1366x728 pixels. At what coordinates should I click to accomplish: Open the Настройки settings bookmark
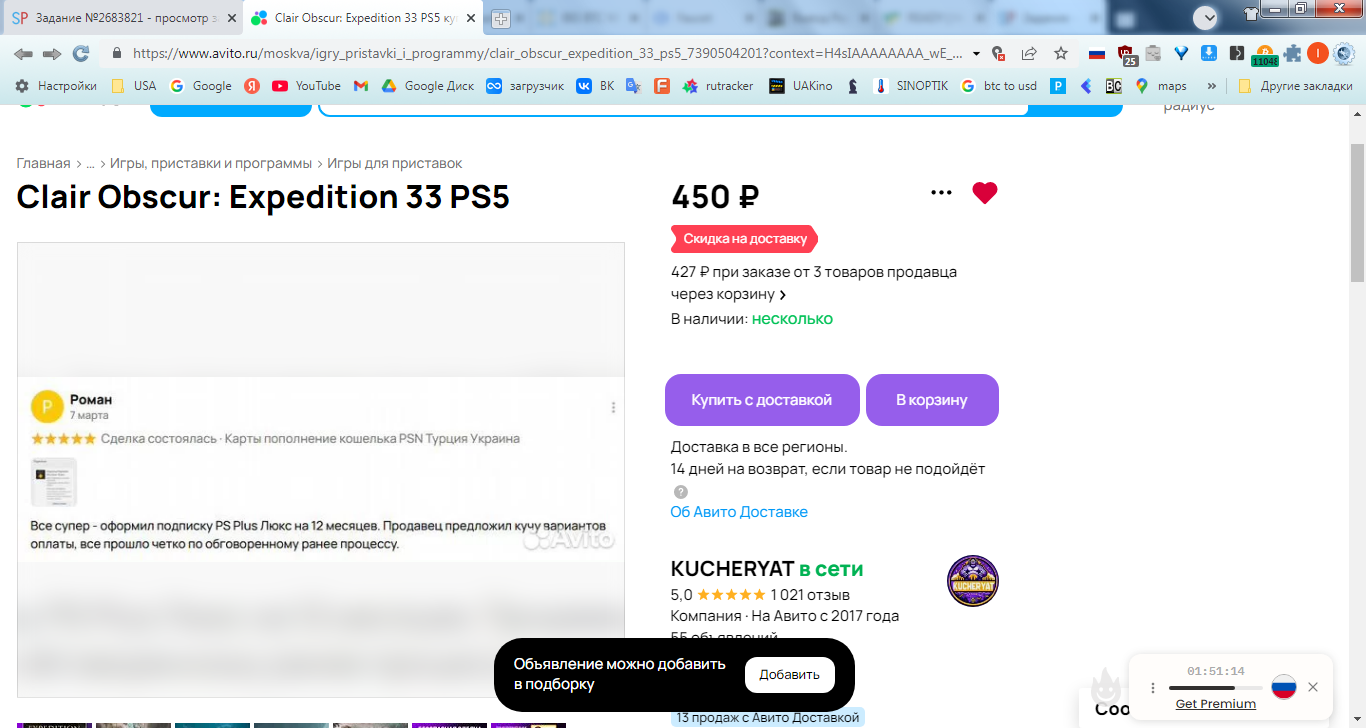(56, 86)
